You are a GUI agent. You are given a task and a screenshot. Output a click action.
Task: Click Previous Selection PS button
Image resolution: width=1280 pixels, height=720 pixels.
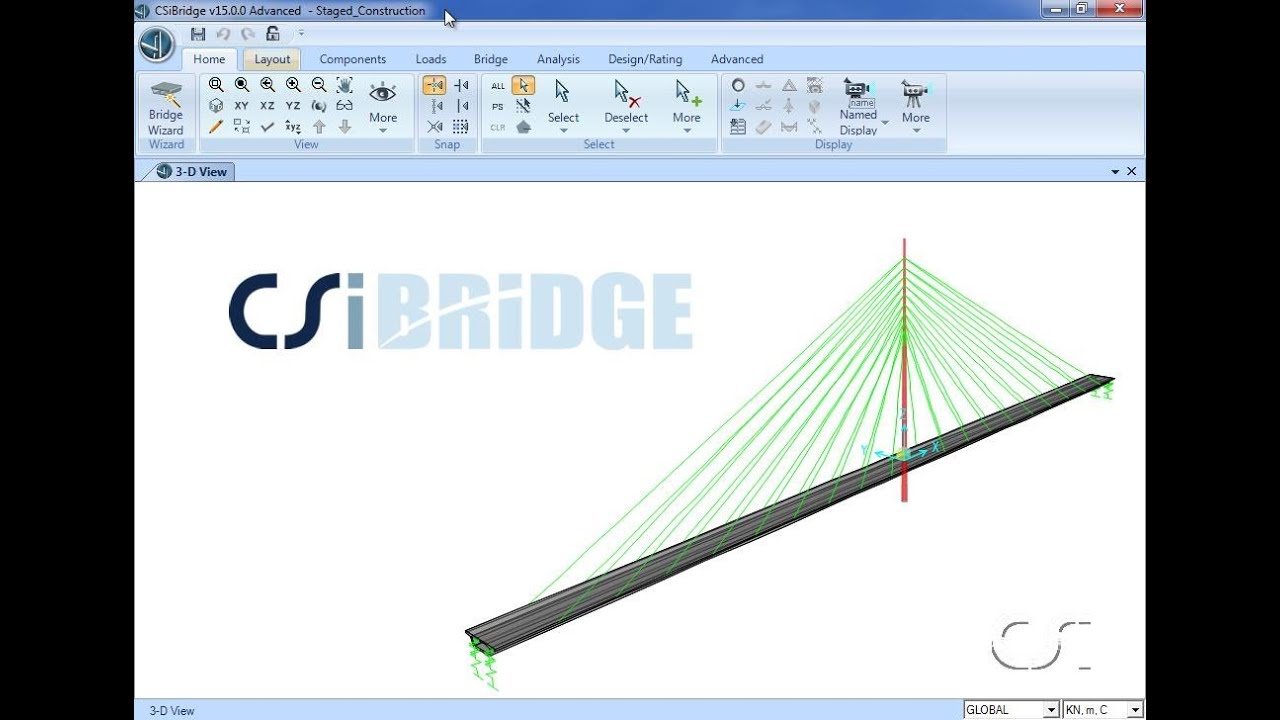(498, 107)
